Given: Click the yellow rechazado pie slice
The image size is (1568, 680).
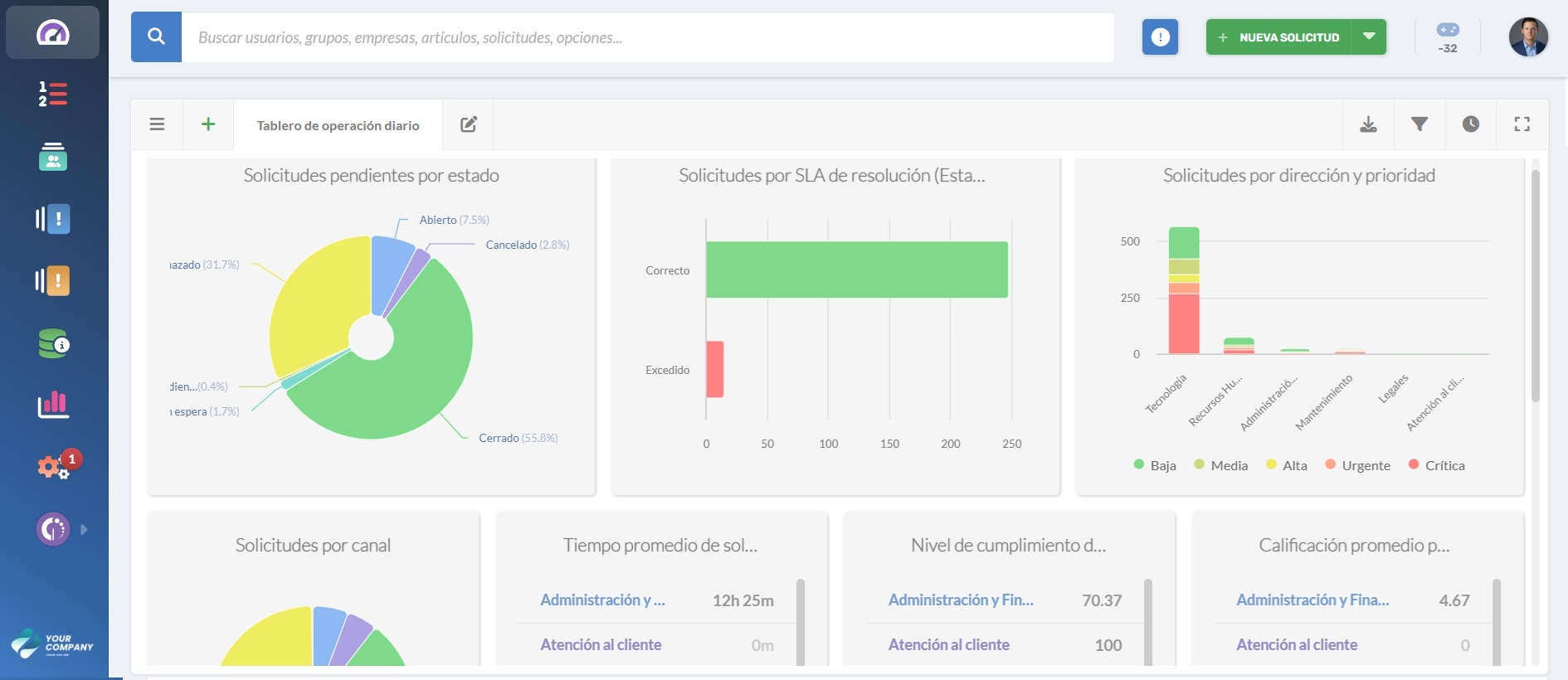Looking at the screenshot, I should [315, 303].
